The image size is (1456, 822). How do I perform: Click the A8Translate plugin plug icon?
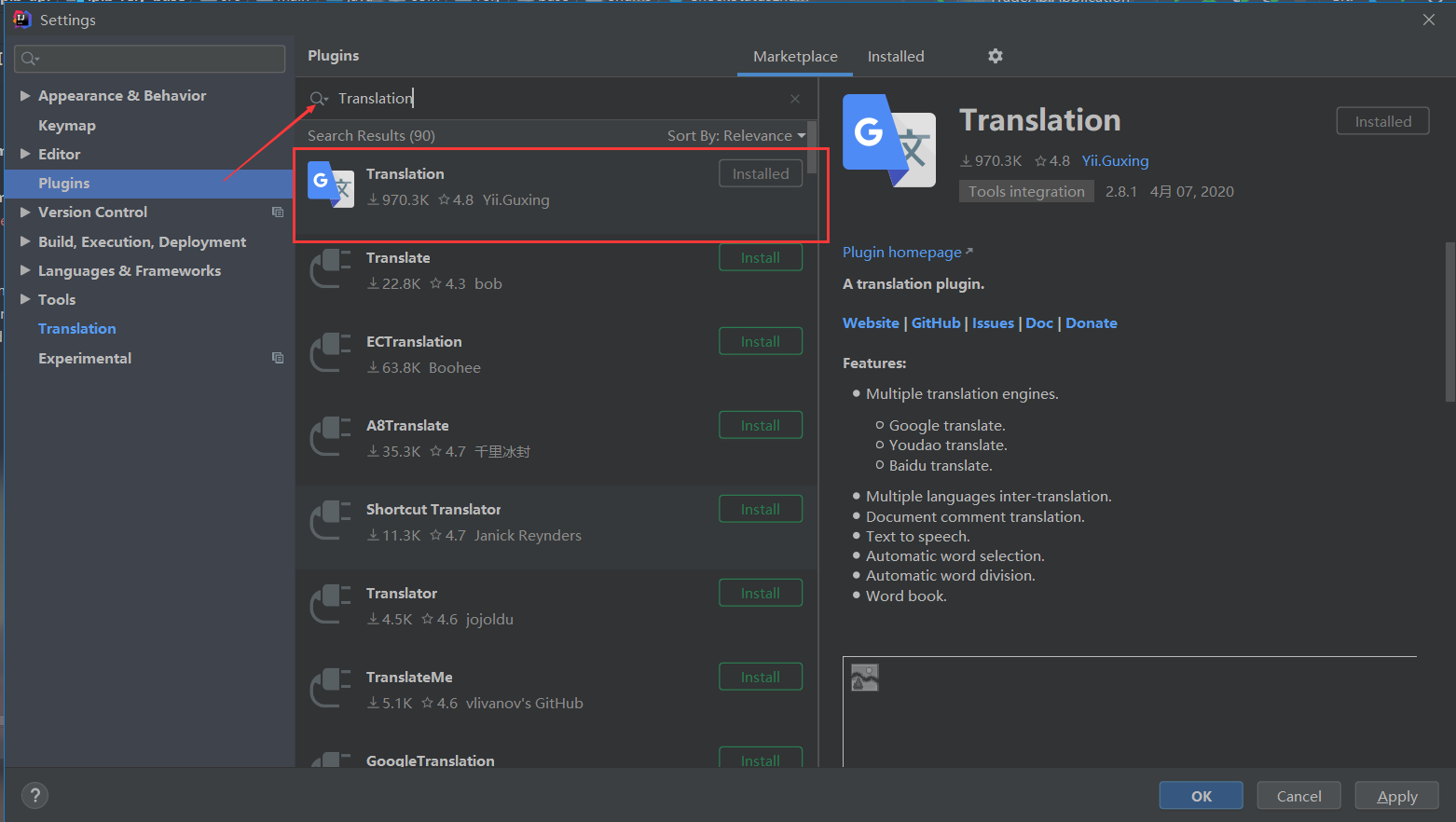click(x=331, y=436)
